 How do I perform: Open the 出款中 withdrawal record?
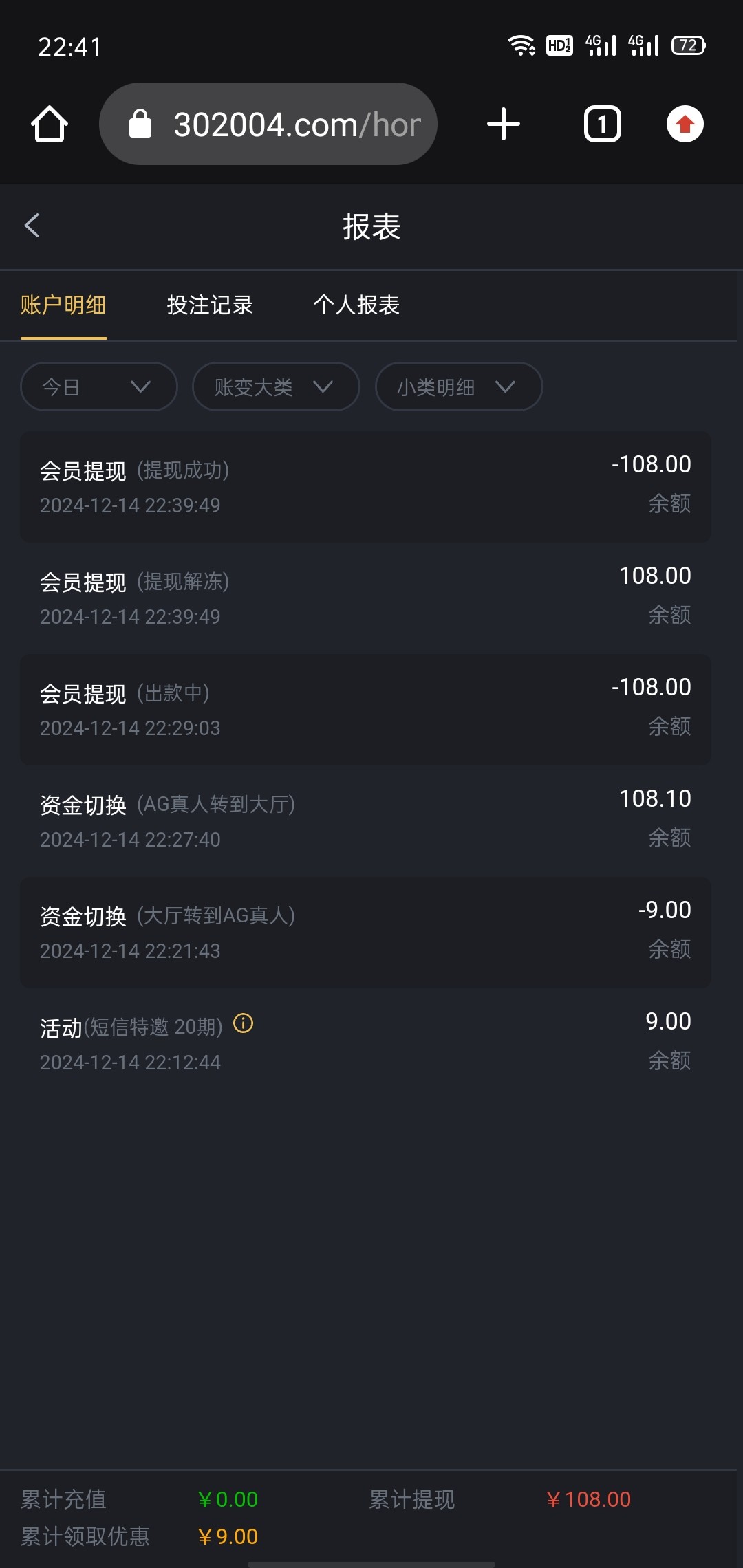[365, 709]
